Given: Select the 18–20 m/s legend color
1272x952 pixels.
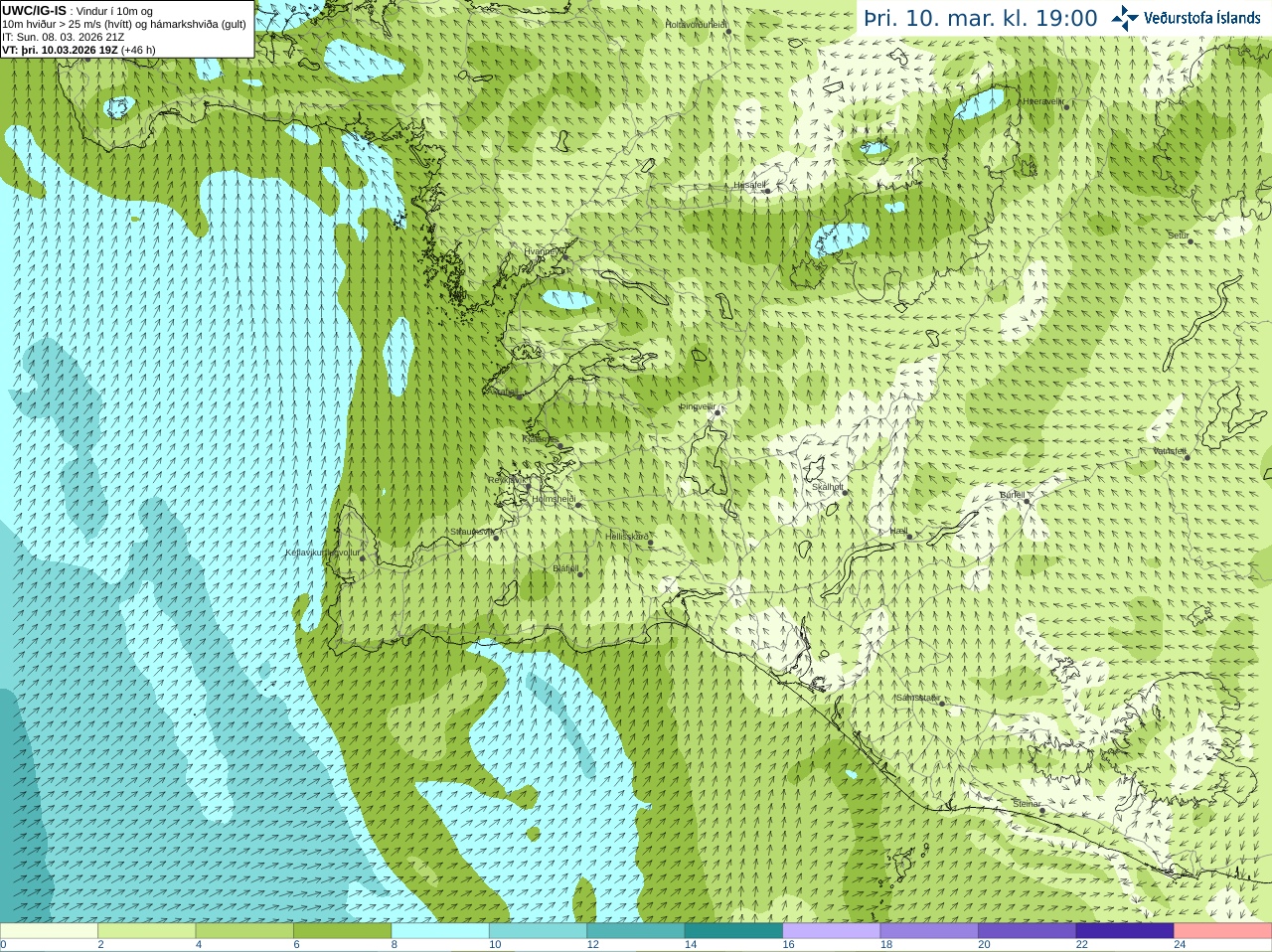Looking at the screenshot, I should coord(929,931).
